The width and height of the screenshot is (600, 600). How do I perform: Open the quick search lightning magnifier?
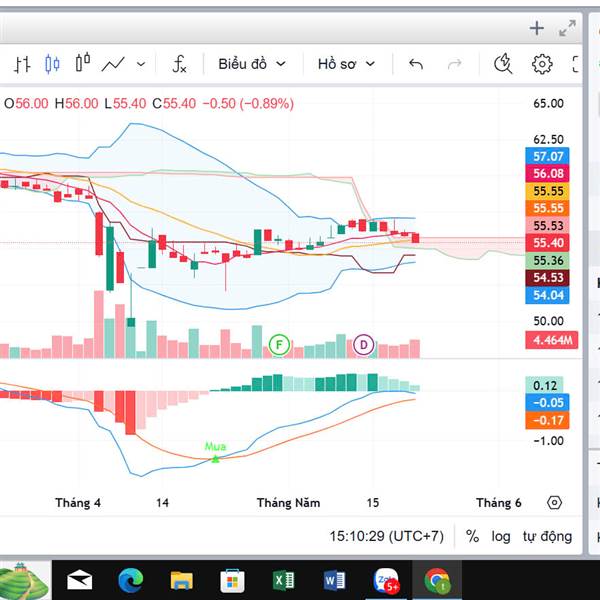click(x=502, y=63)
